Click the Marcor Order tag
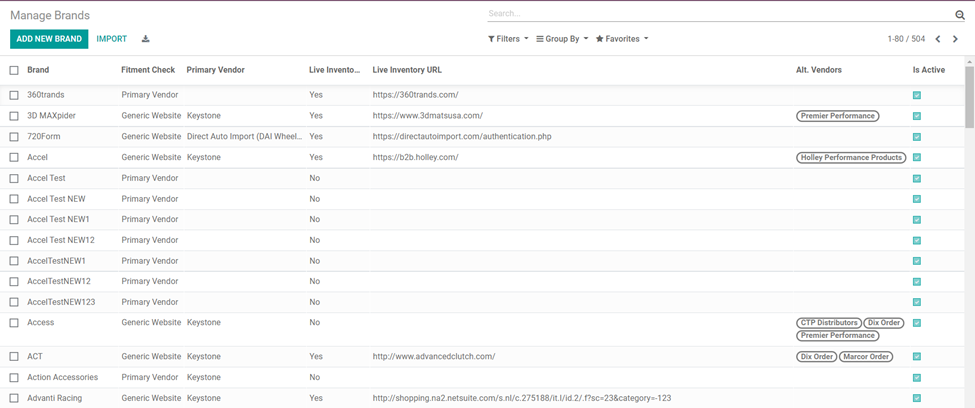This screenshot has height=408, width=975. click(866, 356)
